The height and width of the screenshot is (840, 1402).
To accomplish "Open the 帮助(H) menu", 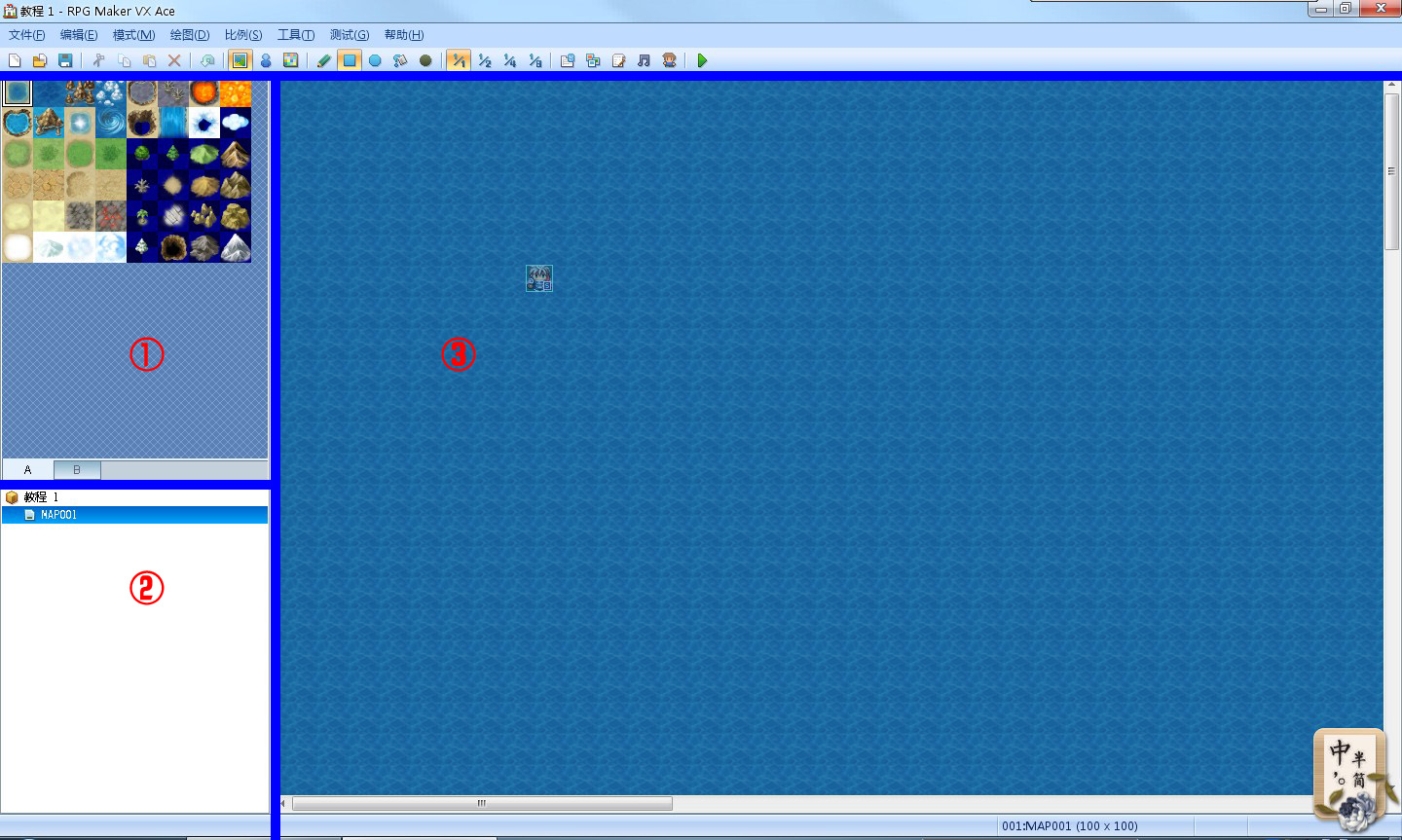I will [404, 35].
